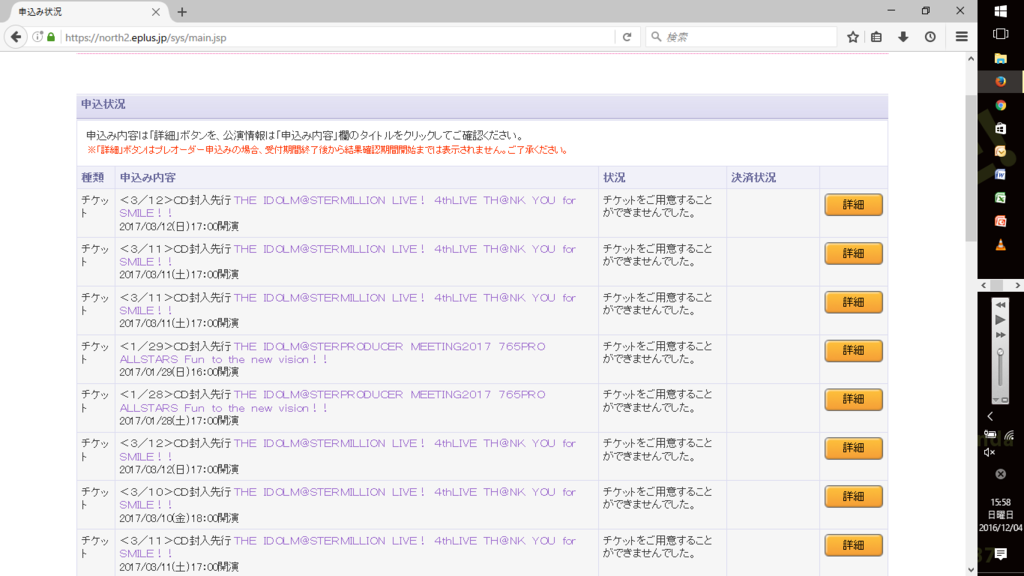Close the 申込み状況 tab
The width and height of the screenshot is (1024, 576).
[x=155, y=12]
